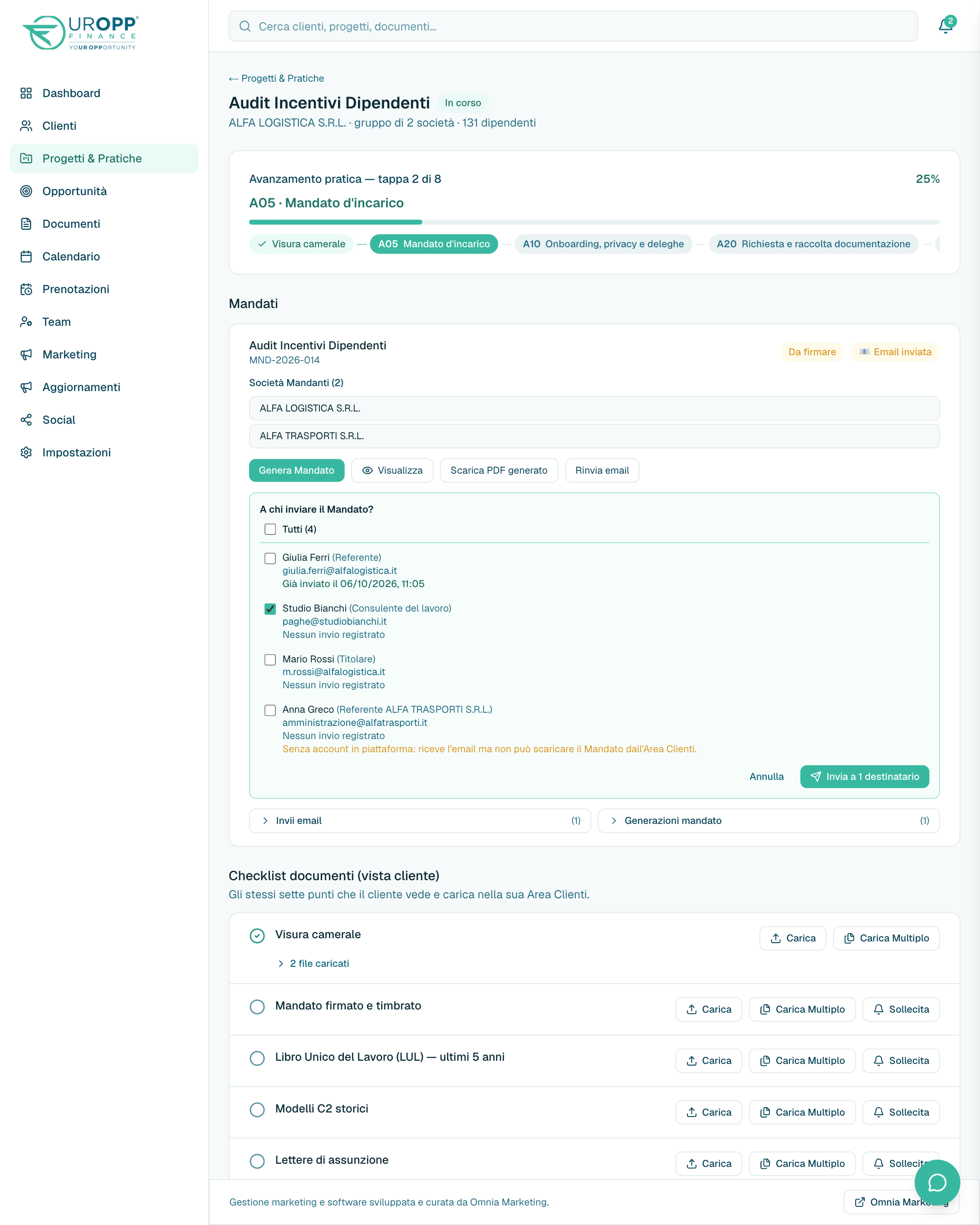The height and width of the screenshot is (1225, 980).
Task: Click Carica for Lettere di assunzione
Action: click(708, 1164)
